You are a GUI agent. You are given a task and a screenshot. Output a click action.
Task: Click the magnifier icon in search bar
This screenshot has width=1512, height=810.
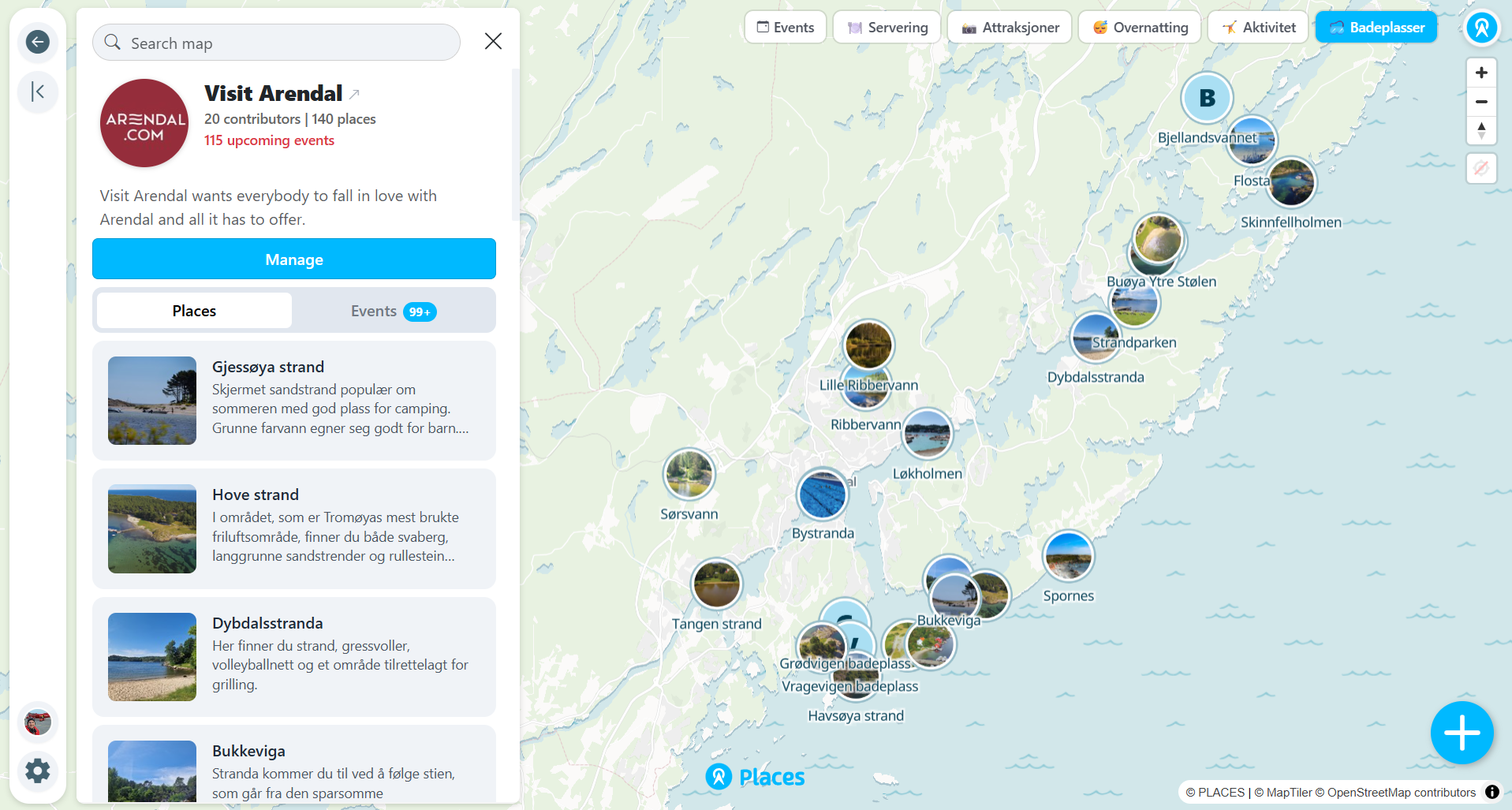tap(113, 42)
